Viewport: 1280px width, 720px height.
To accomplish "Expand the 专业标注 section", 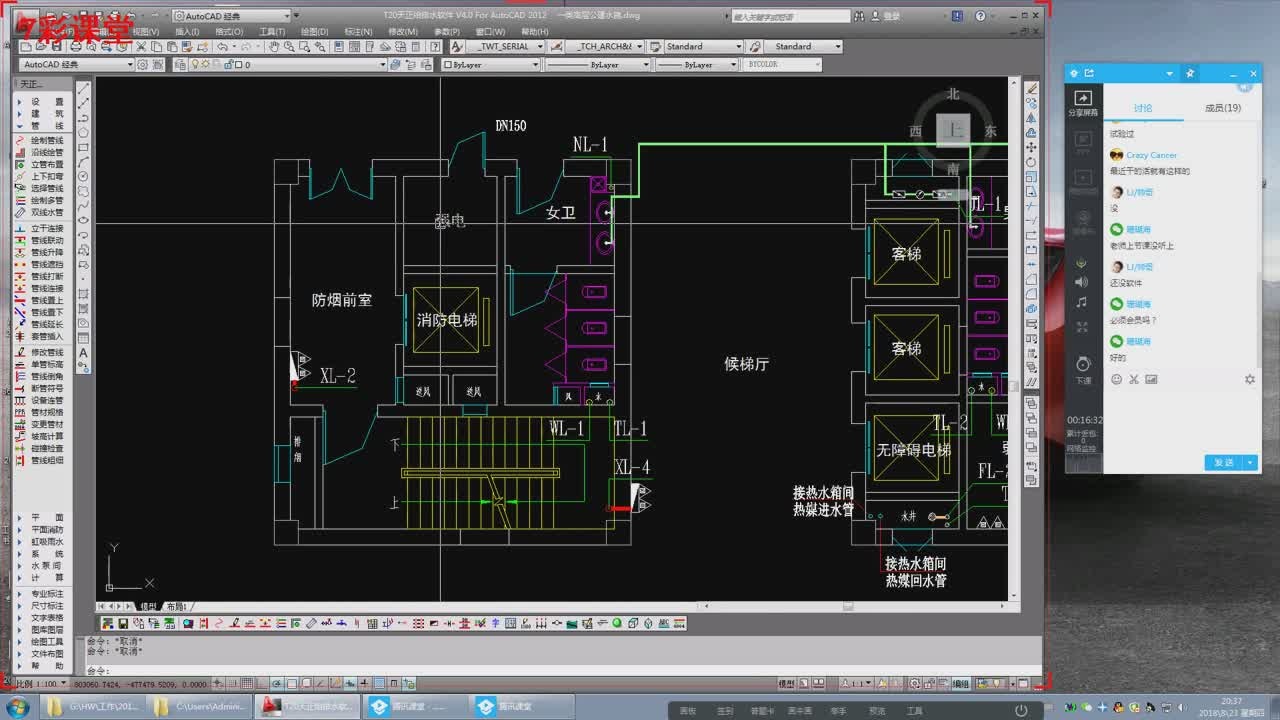I will (40, 594).
